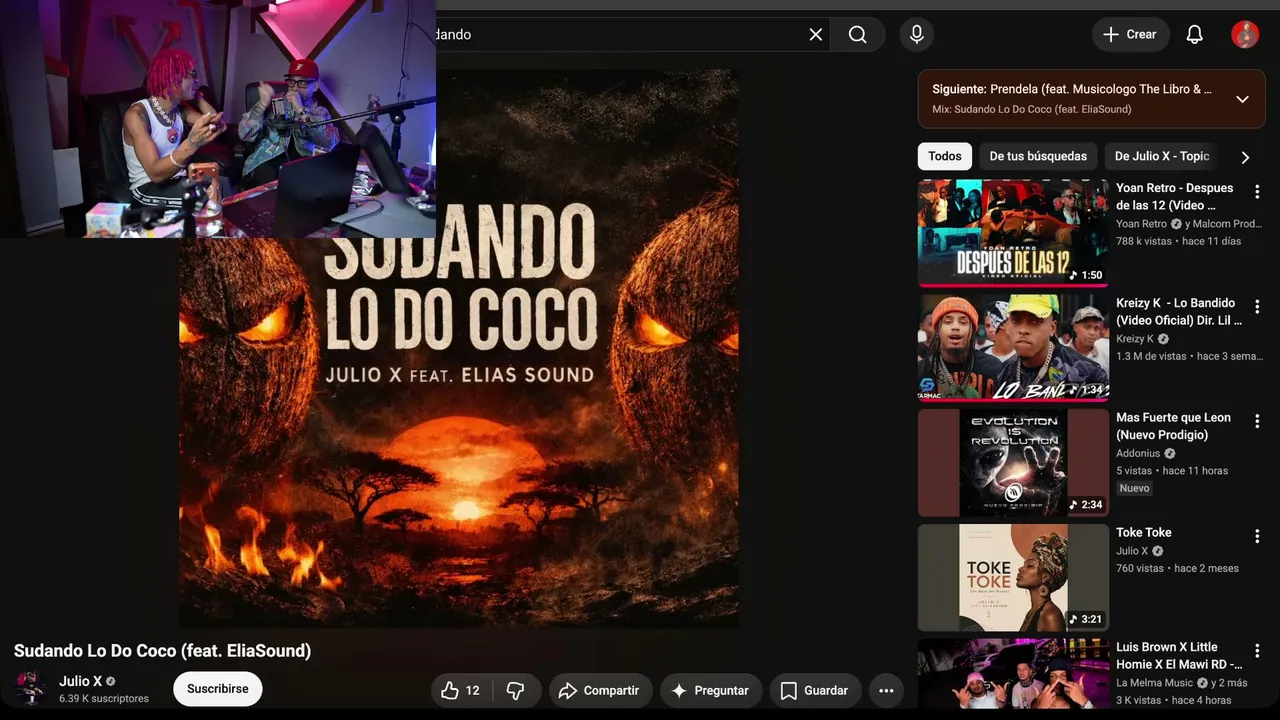The width and height of the screenshot is (1280, 720).
Task: Click Julio X channel under Toke Toke
Action: pyautogui.click(x=1132, y=551)
